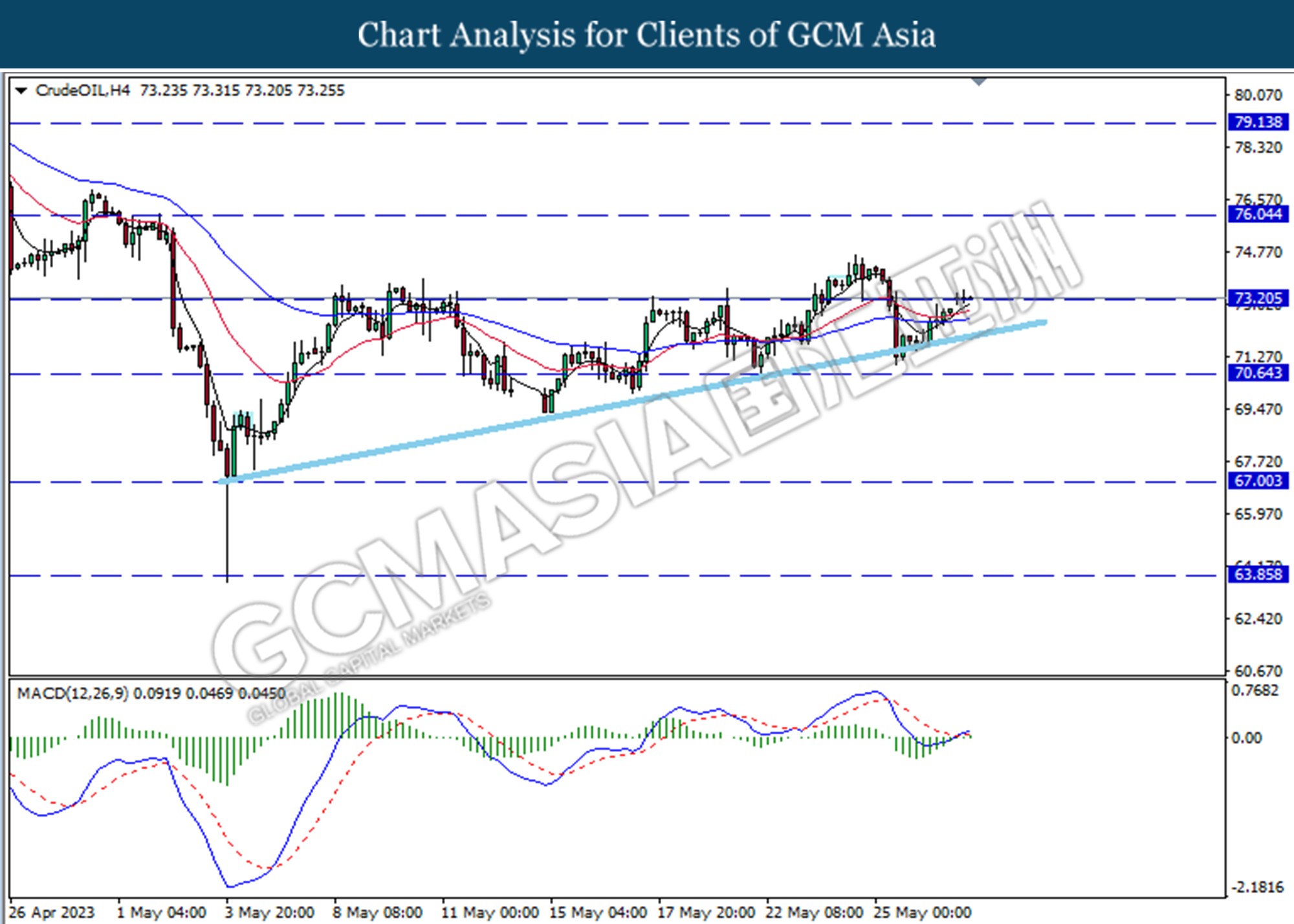
Task: Click the 62.420 price axis value
Action: click(x=1258, y=619)
